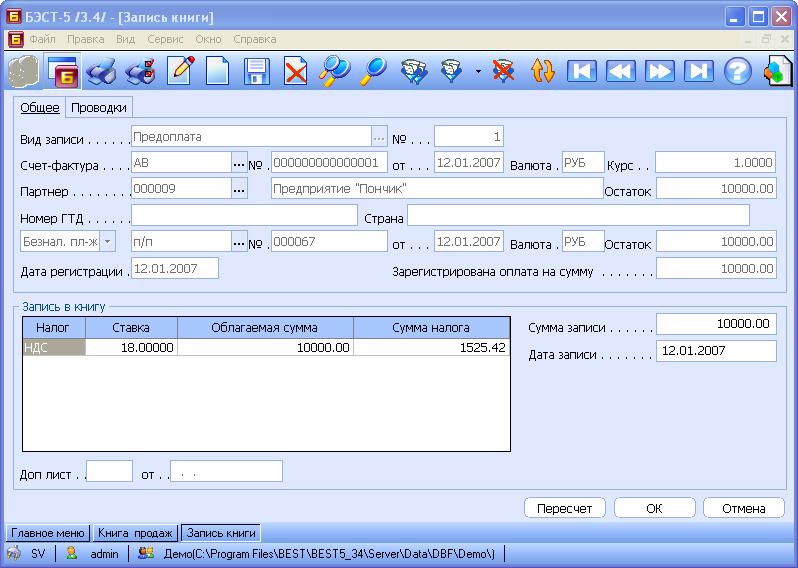Switch to Книга продаж window tab

[x=135, y=533]
